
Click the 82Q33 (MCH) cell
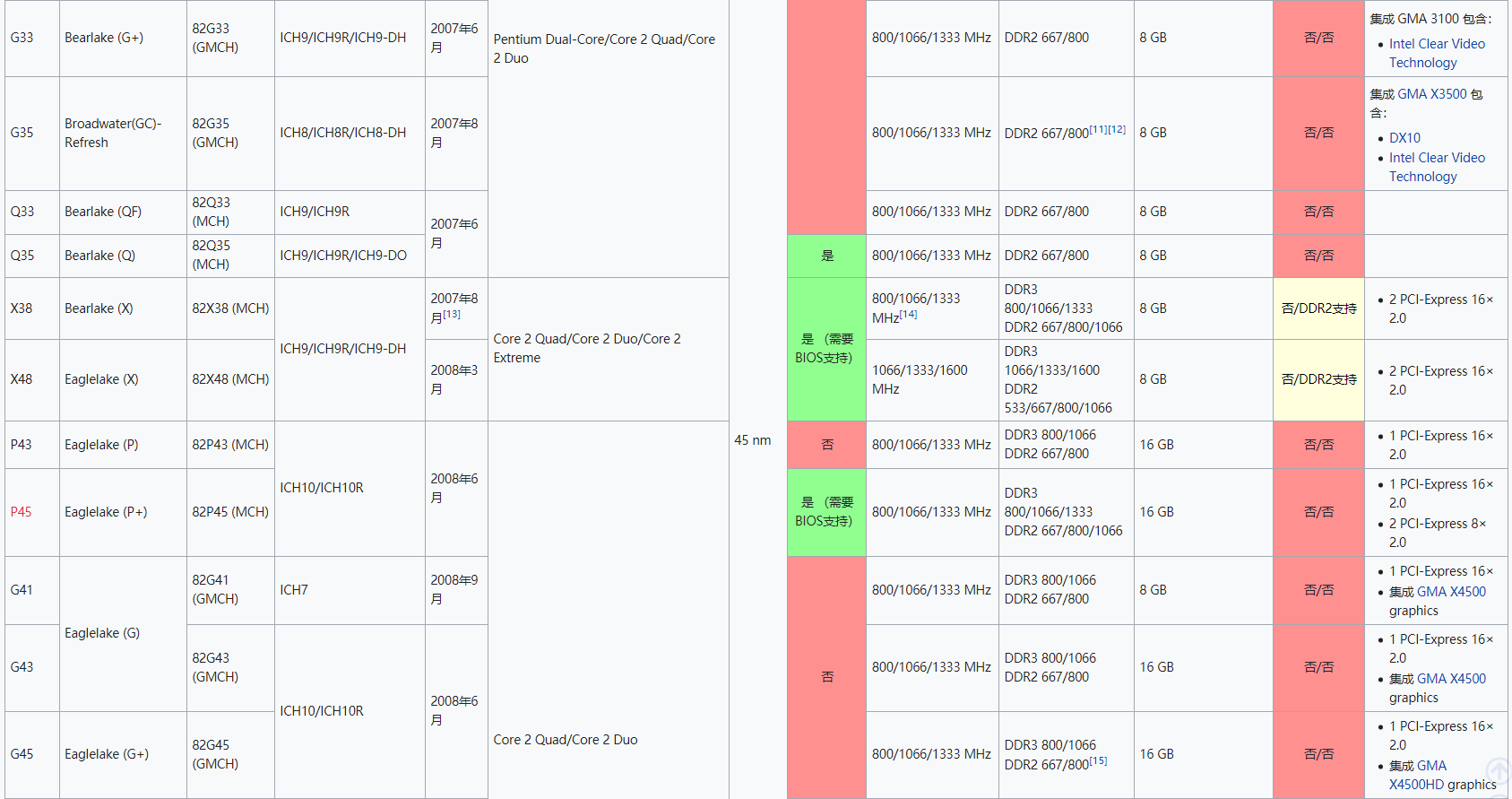[x=230, y=212]
